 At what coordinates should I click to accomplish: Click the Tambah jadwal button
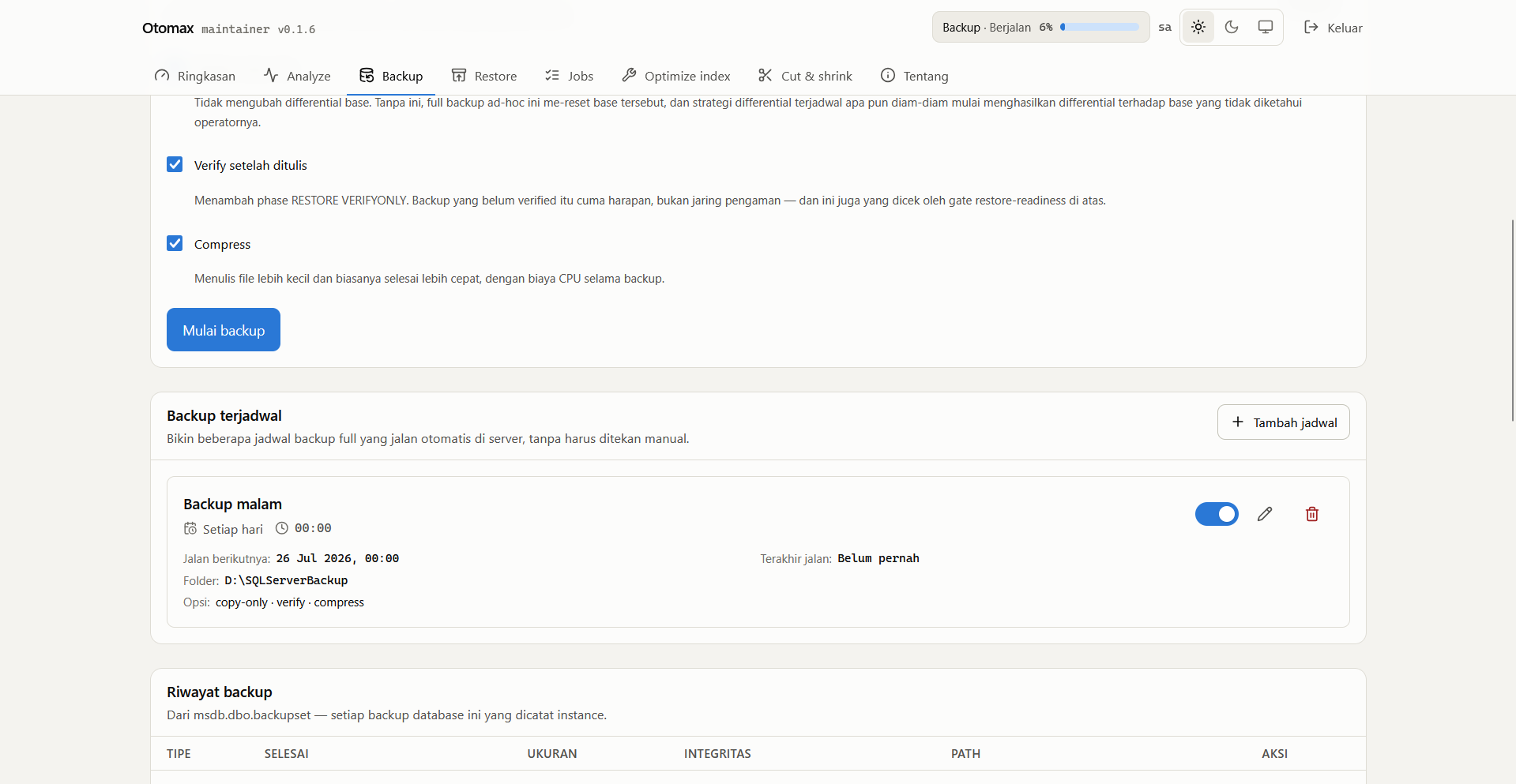tap(1284, 422)
